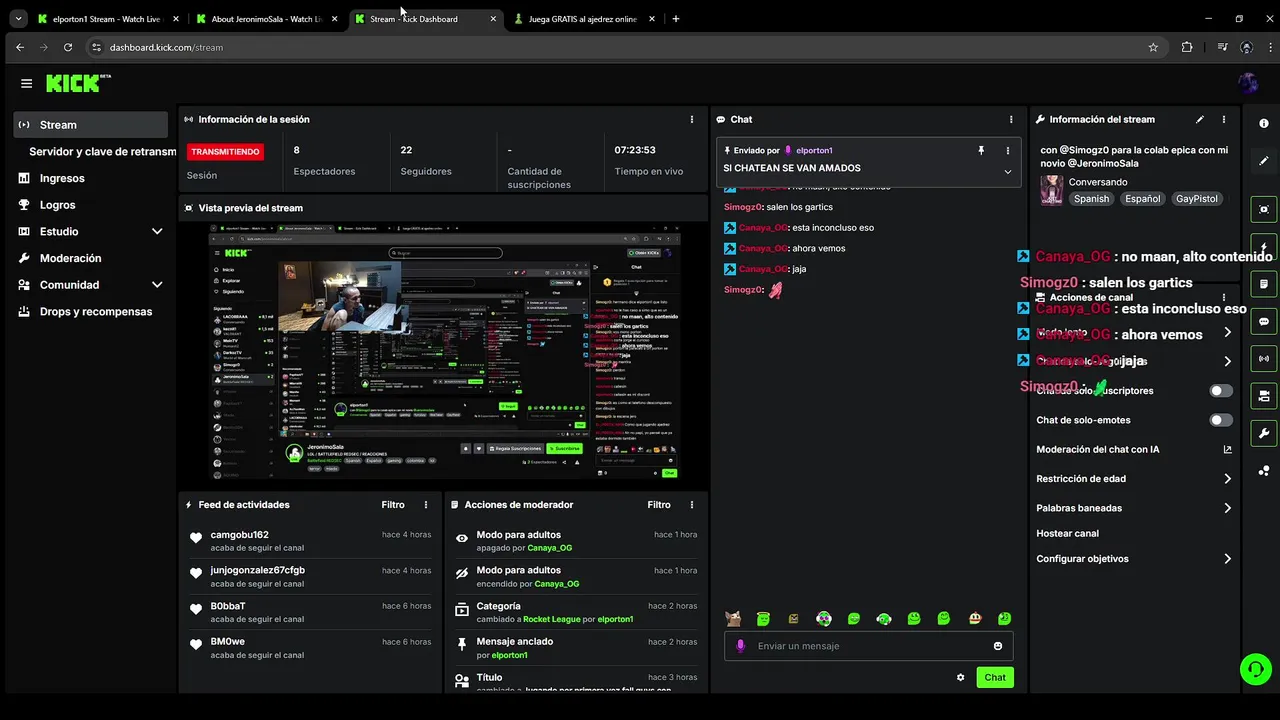Click the pin icon on the pinned message

pos(981,150)
